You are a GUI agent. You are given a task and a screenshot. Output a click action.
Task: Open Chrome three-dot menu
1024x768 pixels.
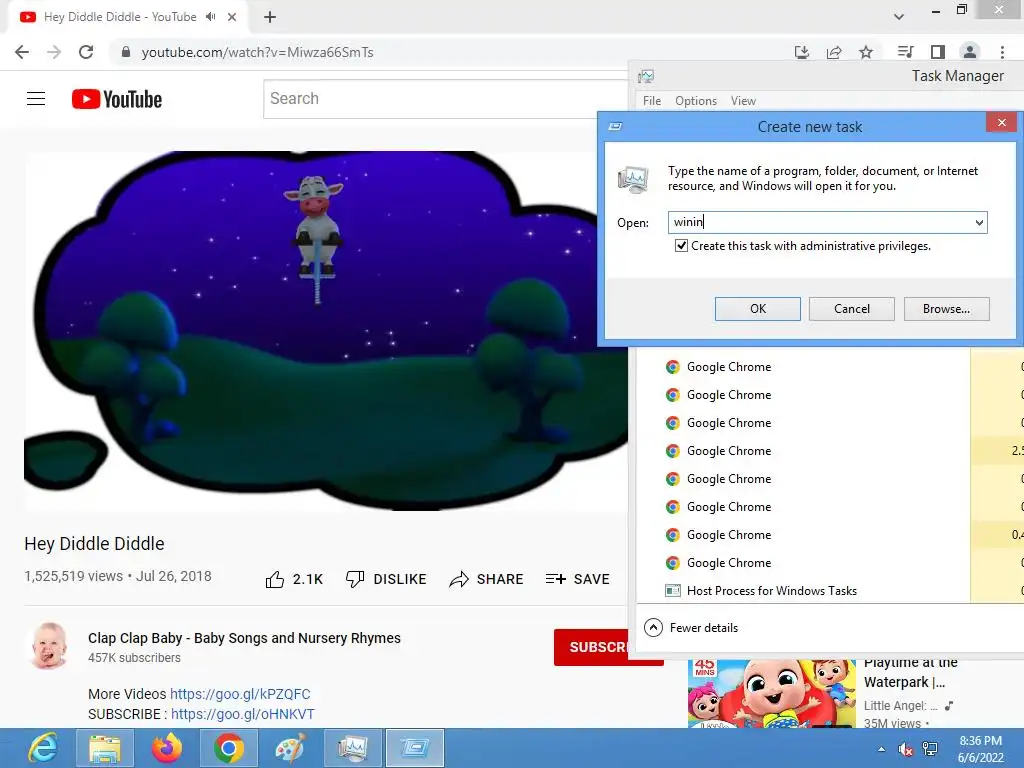(1002, 52)
